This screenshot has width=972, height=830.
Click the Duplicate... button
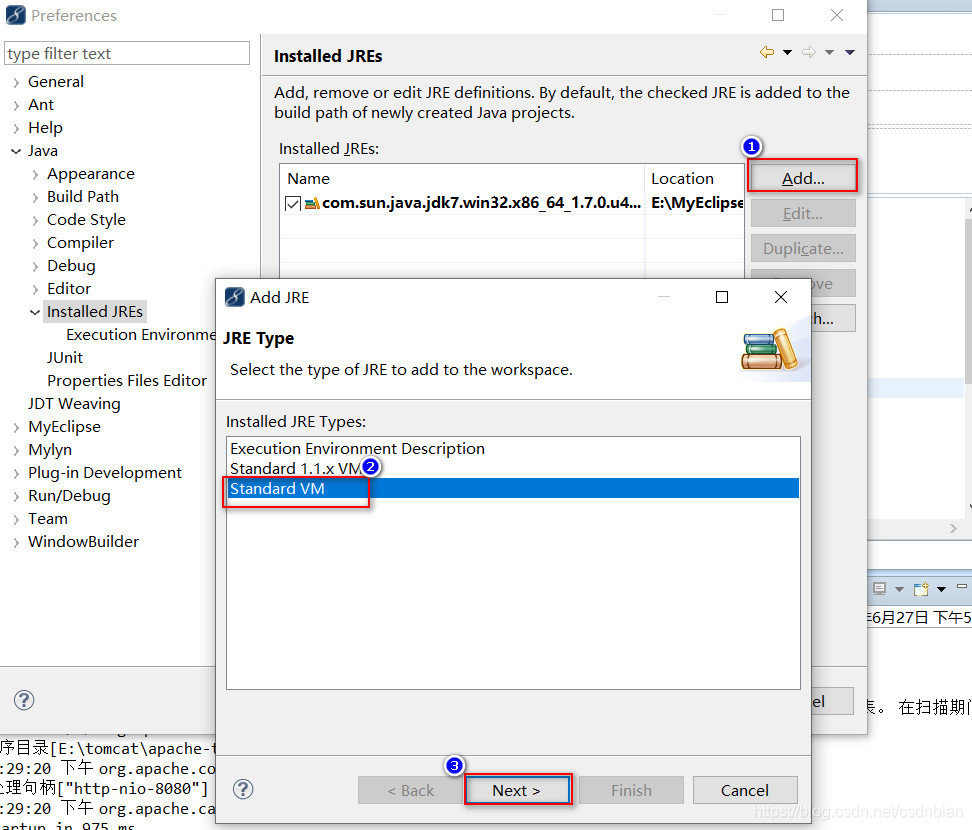[x=803, y=249]
